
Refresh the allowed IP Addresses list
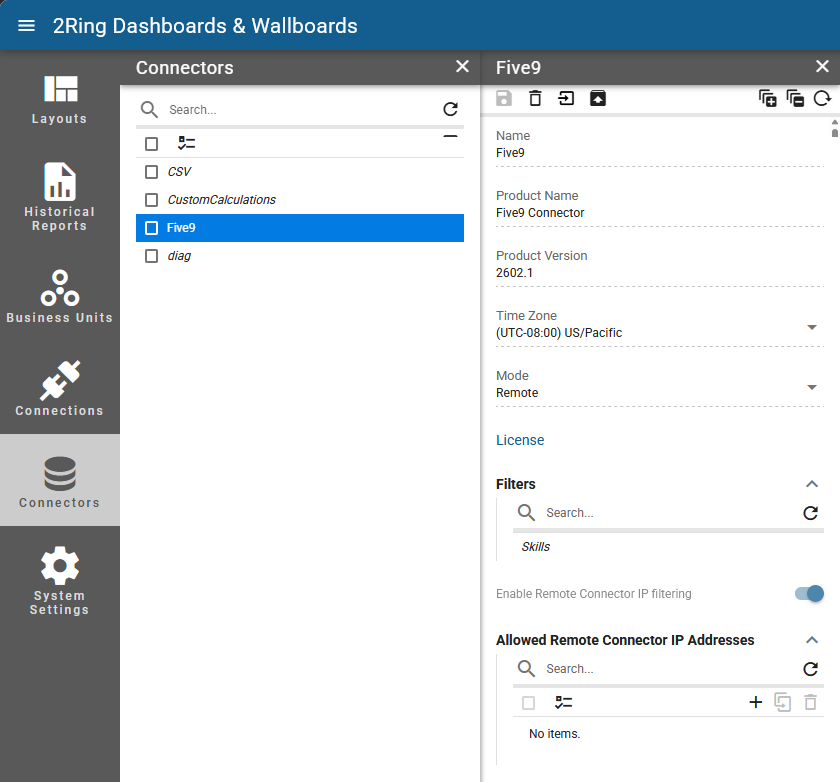click(811, 669)
